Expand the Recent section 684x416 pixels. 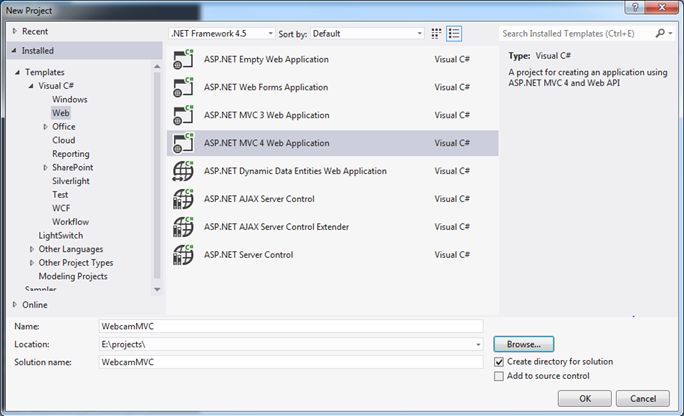click(14, 31)
